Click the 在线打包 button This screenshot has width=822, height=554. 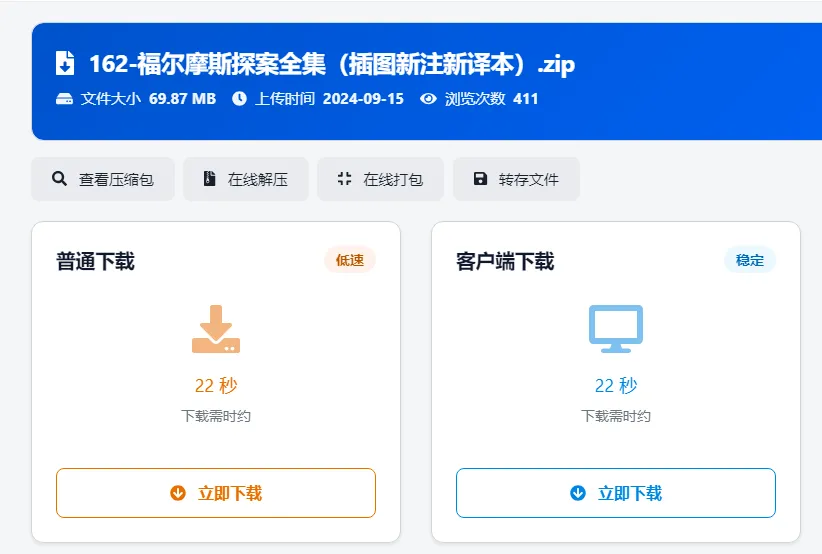coord(381,179)
